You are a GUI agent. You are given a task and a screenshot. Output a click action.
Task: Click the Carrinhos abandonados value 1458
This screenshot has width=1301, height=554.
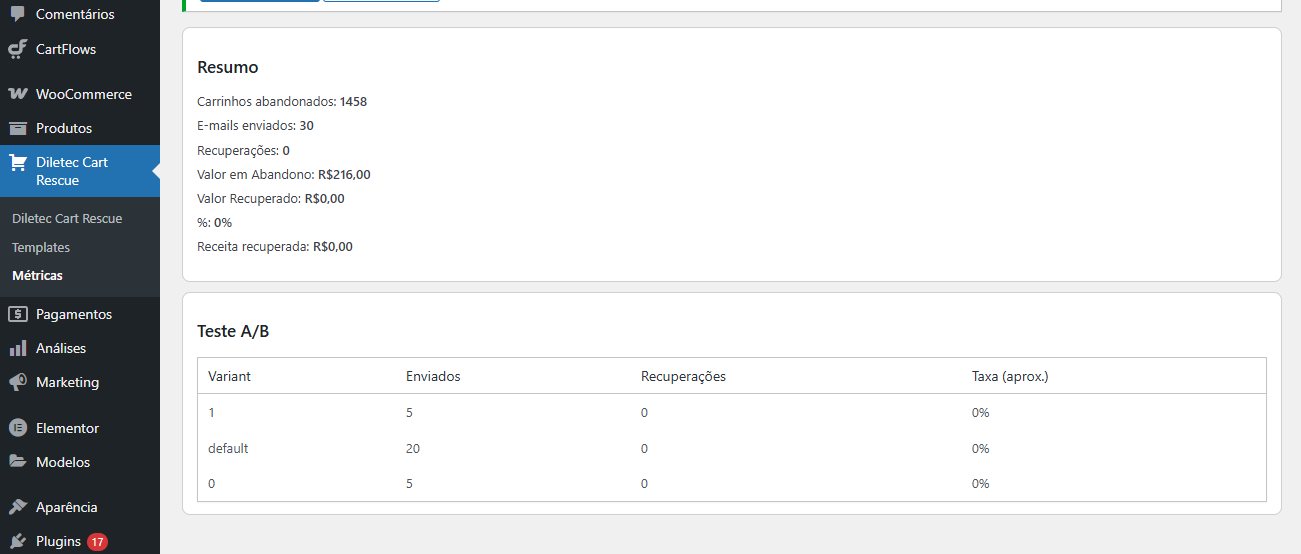click(354, 101)
